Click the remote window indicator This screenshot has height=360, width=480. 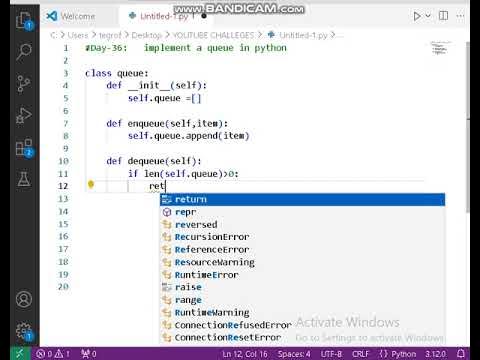(20, 354)
